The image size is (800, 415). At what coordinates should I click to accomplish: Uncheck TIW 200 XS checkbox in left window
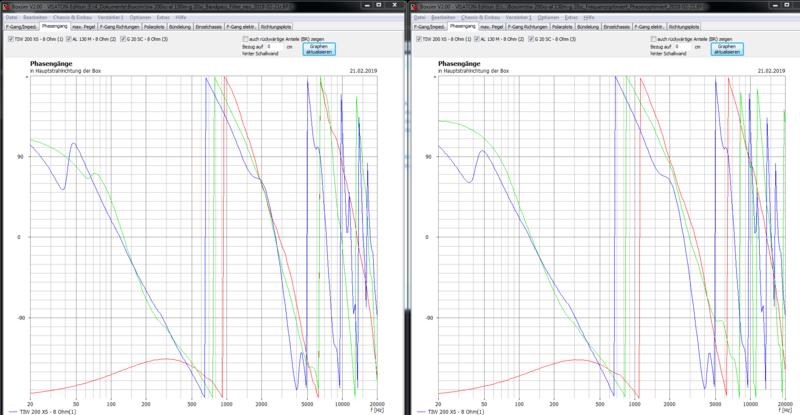11,39
